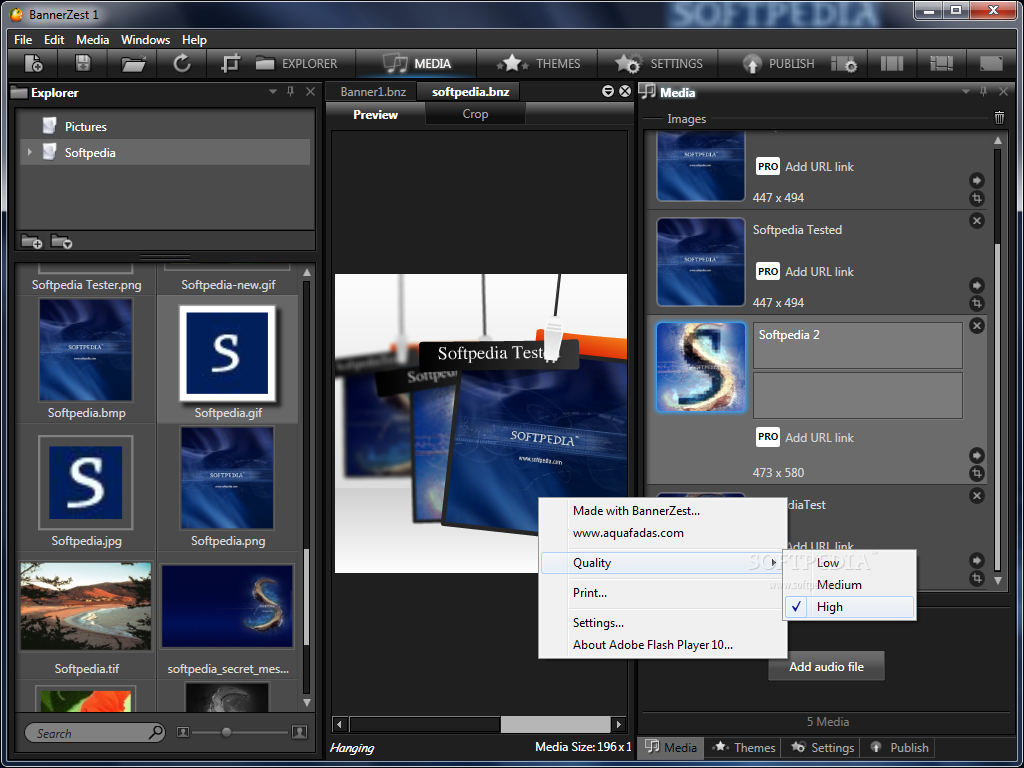The width and height of the screenshot is (1024, 768).
Task: Select the filmstrip layout icon
Action: click(x=941, y=63)
